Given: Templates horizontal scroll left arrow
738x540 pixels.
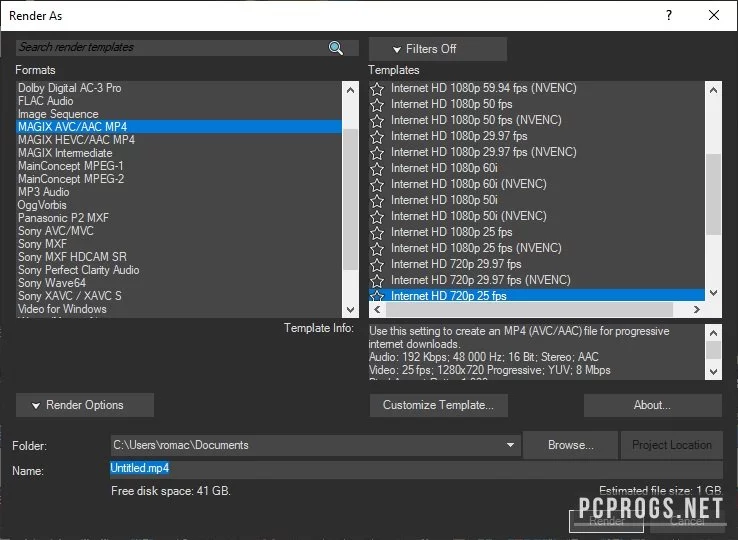Looking at the screenshot, I should pyautogui.click(x=377, y=309).
